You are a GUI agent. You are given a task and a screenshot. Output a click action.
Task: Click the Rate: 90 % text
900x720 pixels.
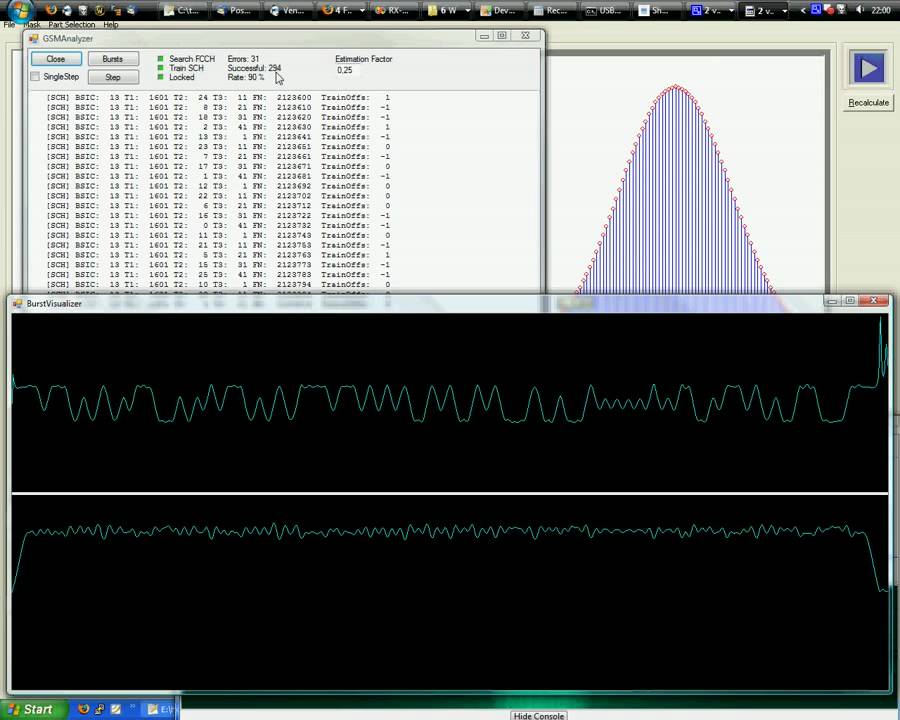coord(246,77)
